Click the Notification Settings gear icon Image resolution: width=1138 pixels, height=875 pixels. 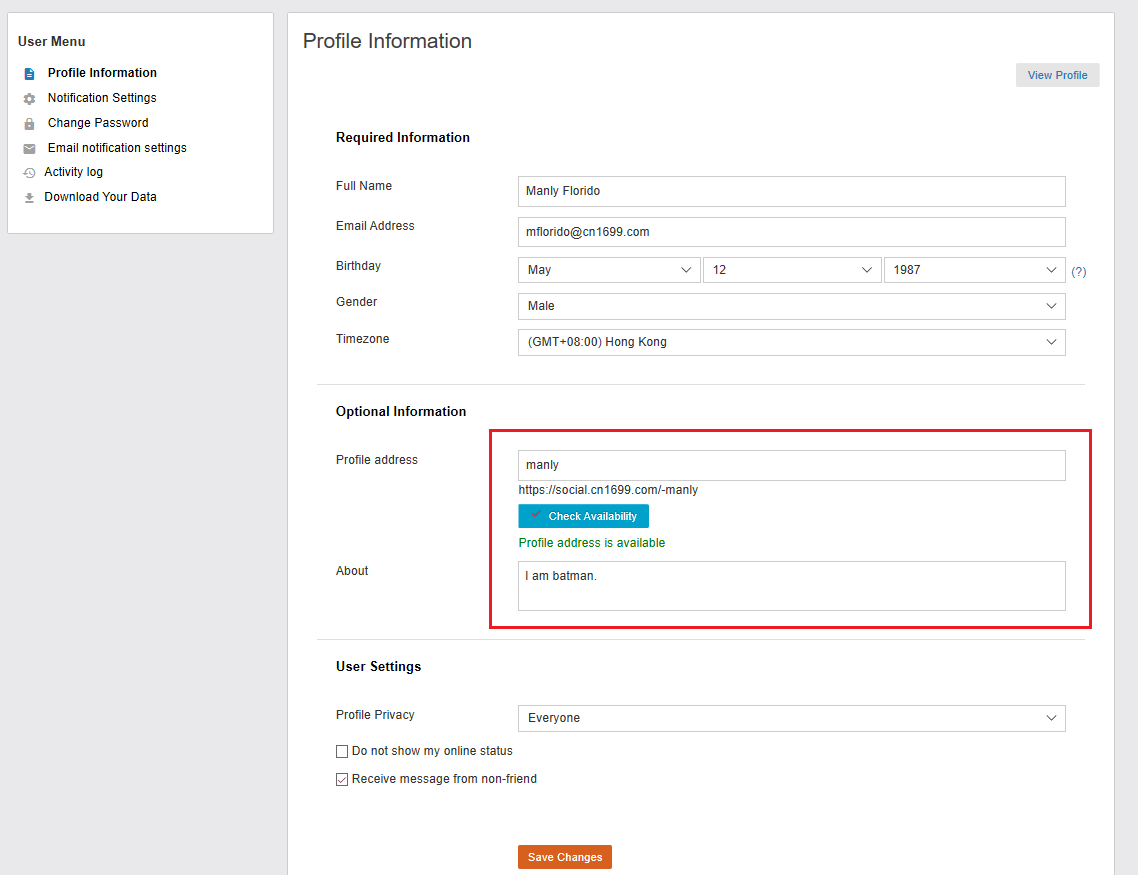(29, 99)
